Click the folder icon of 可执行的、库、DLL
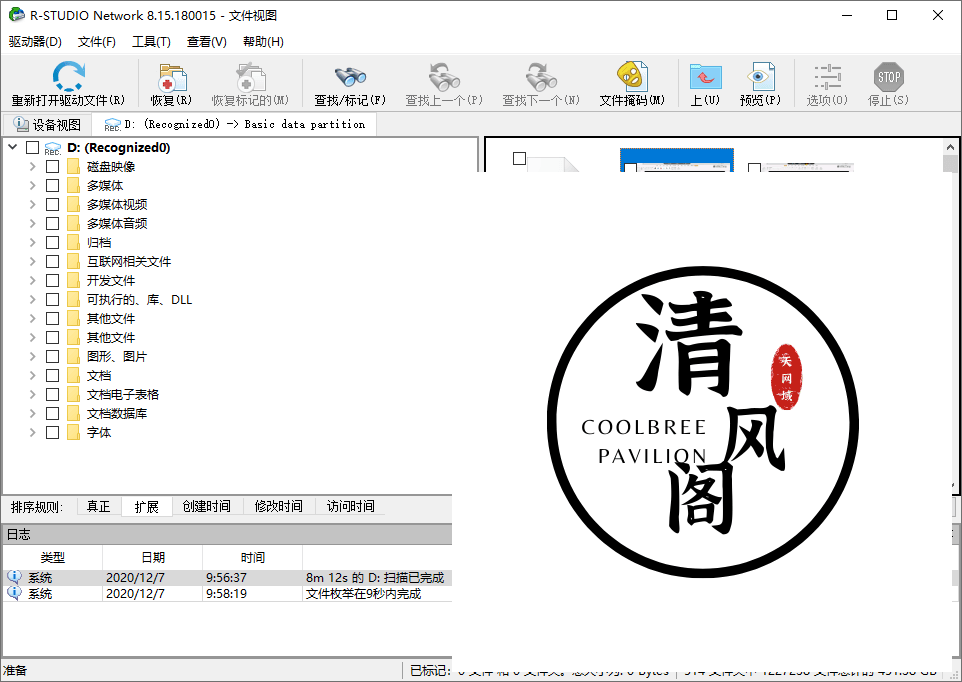This screenshot has height=682, width=962. (x=74, y=299)
